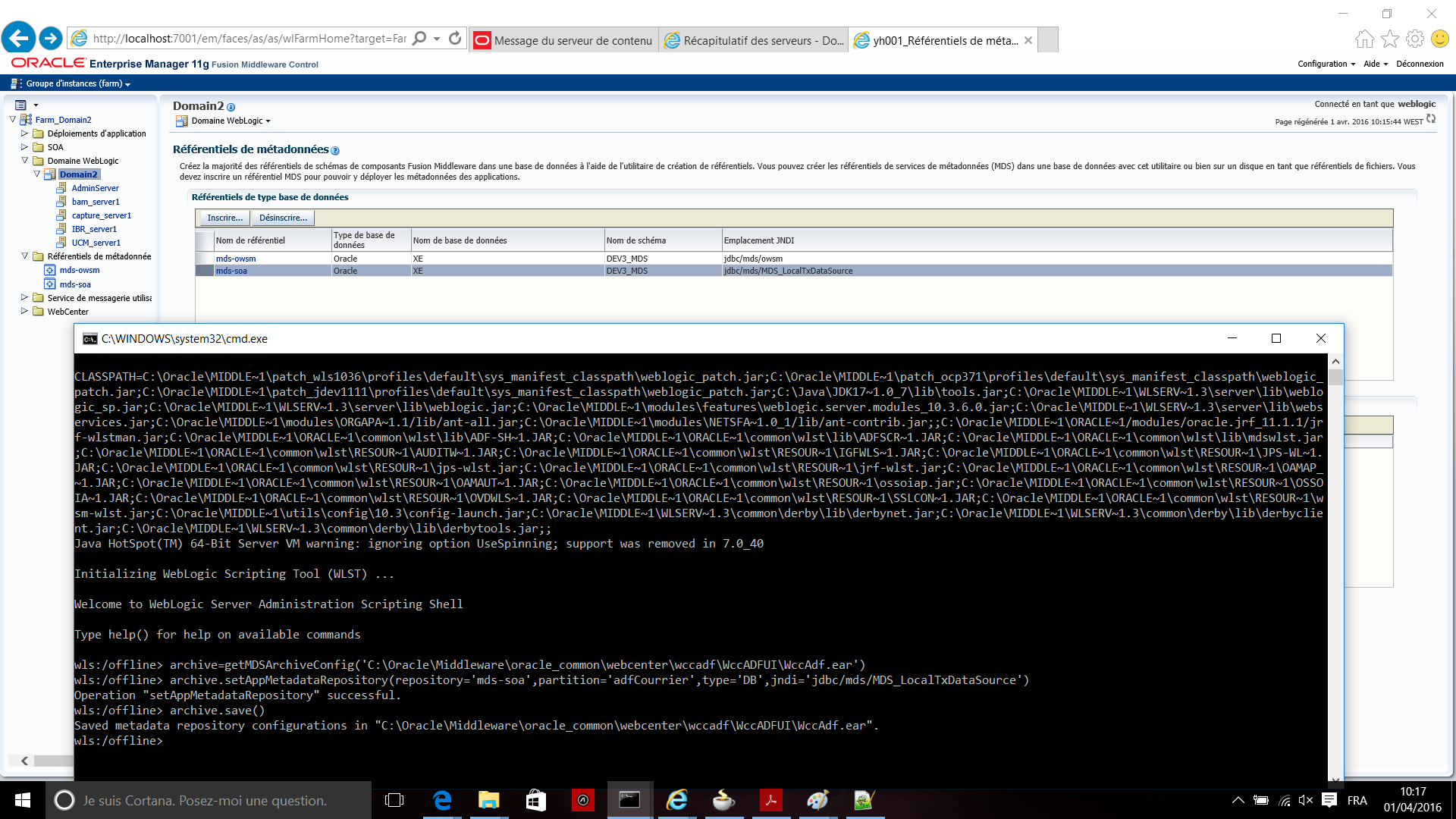Screen dimensions: 1456x819
Task: Switch to Récapitulatif des serveurs tab
Action: (755, 41)
